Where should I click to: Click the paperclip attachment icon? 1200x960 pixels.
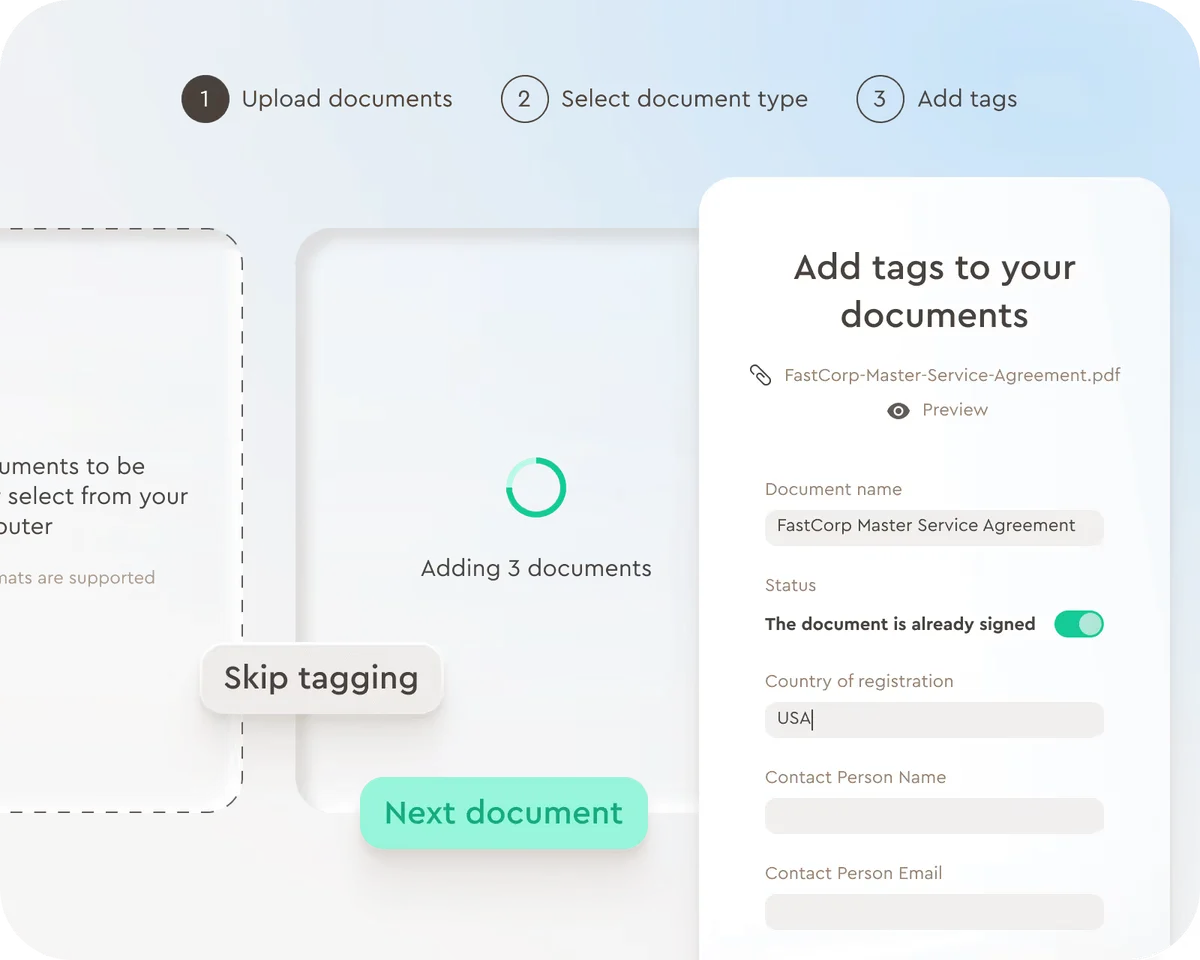[x=761, y=374]
